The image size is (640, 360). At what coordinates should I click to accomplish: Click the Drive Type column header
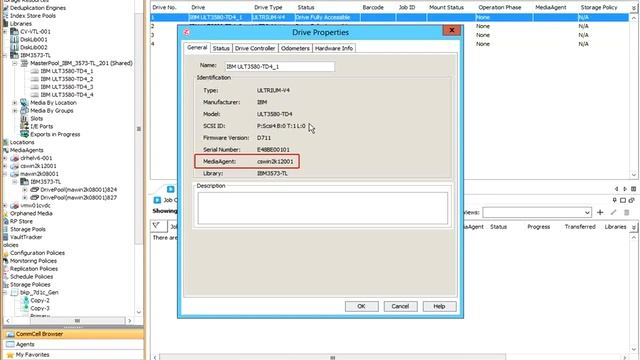268,7
